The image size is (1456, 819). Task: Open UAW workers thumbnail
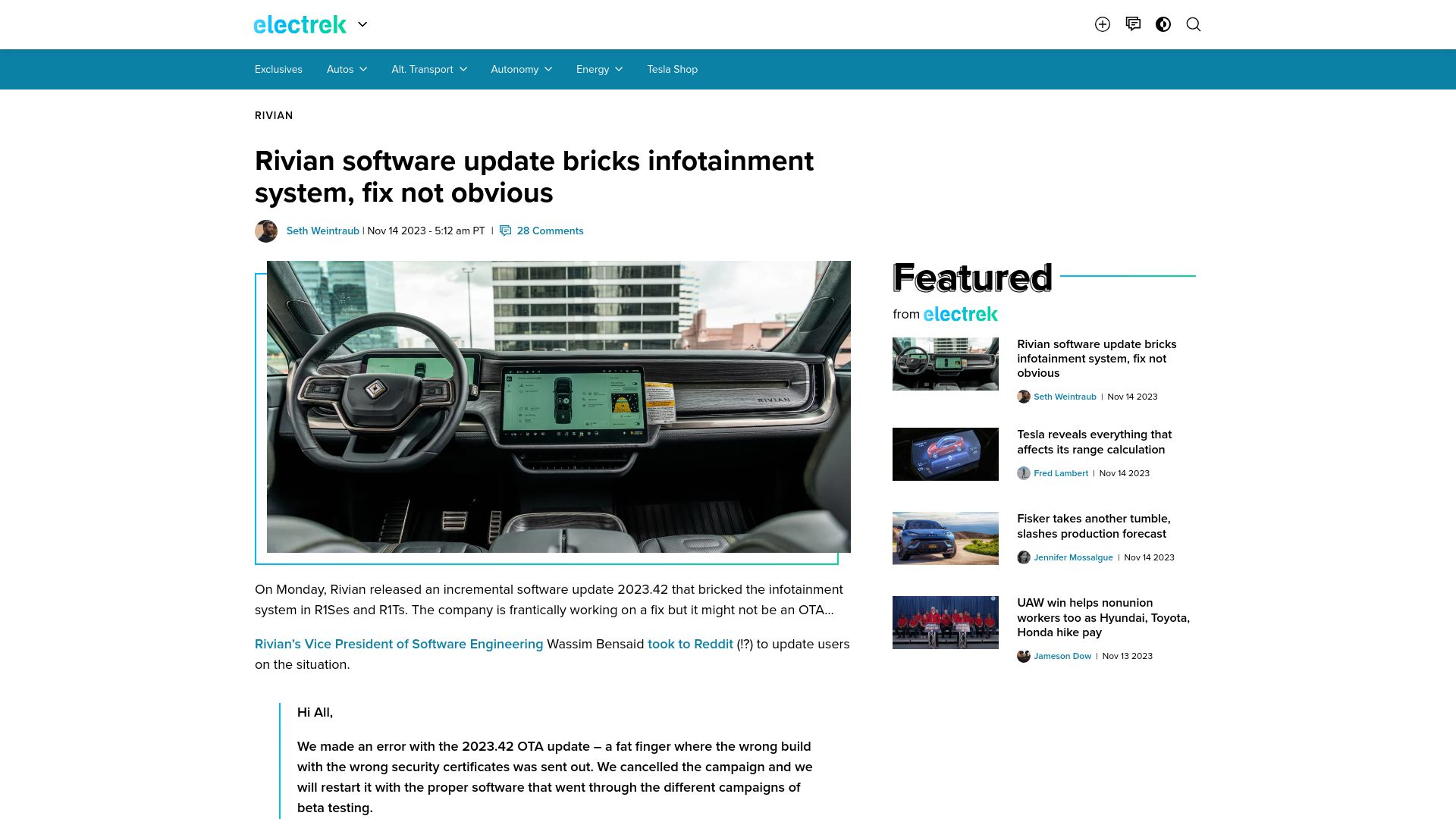click(x=946, y=623)
